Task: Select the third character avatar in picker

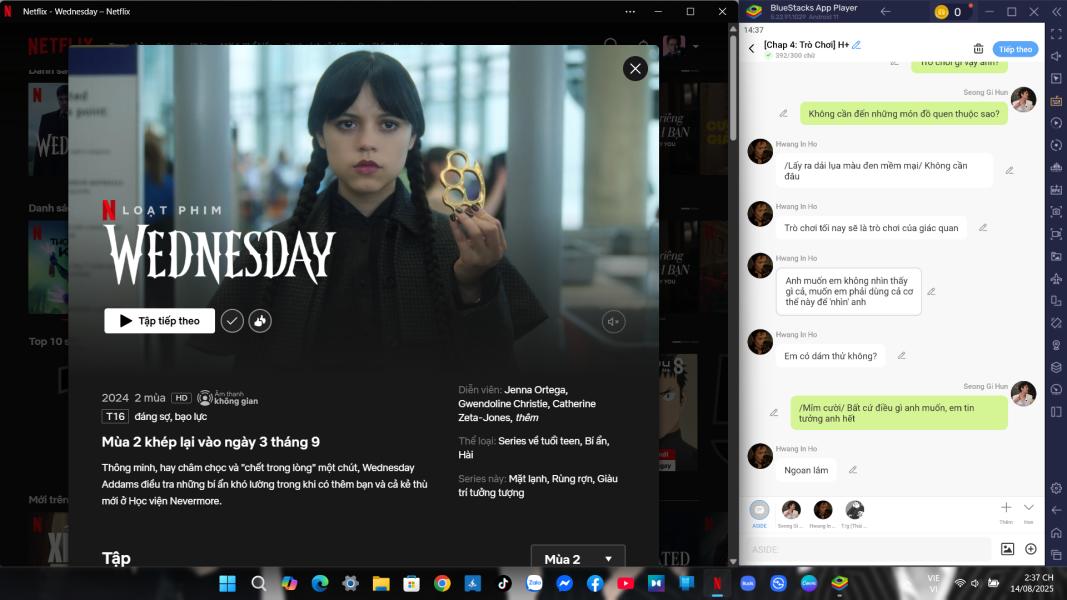Action: pos(854,513)
